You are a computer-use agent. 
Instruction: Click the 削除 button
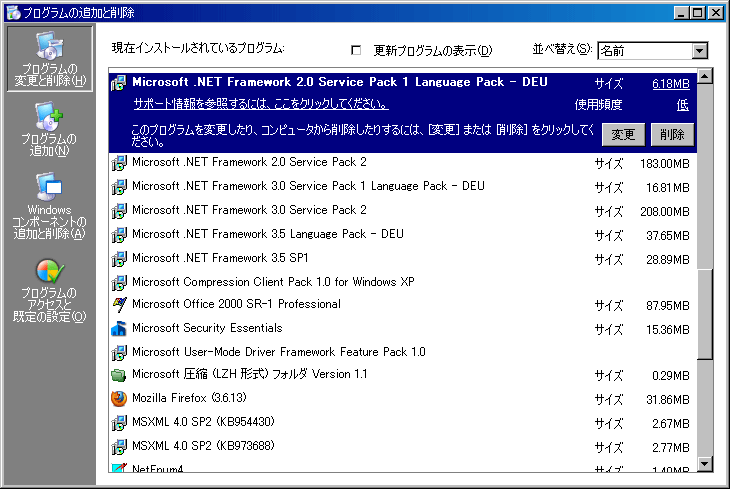coord(672,135)
